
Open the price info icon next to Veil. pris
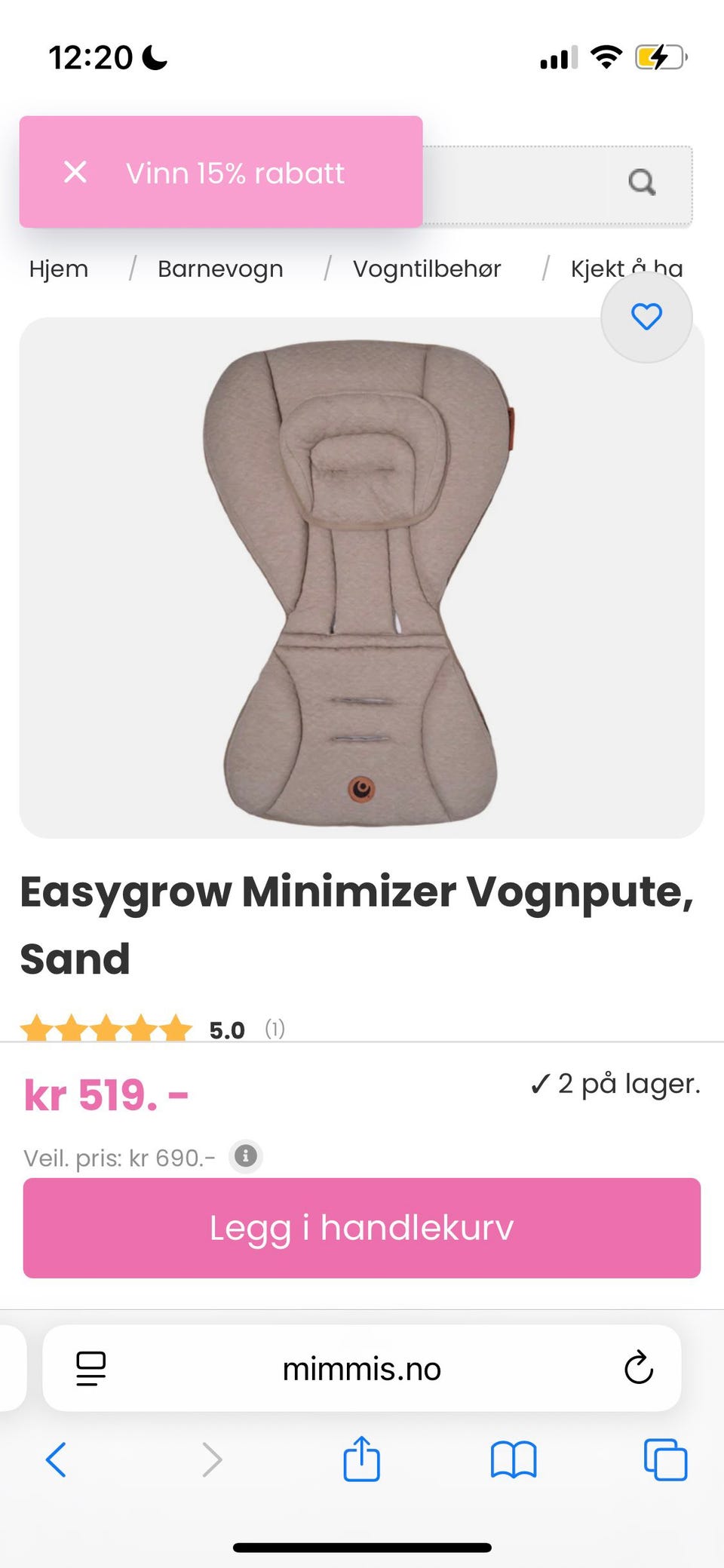245,1155
